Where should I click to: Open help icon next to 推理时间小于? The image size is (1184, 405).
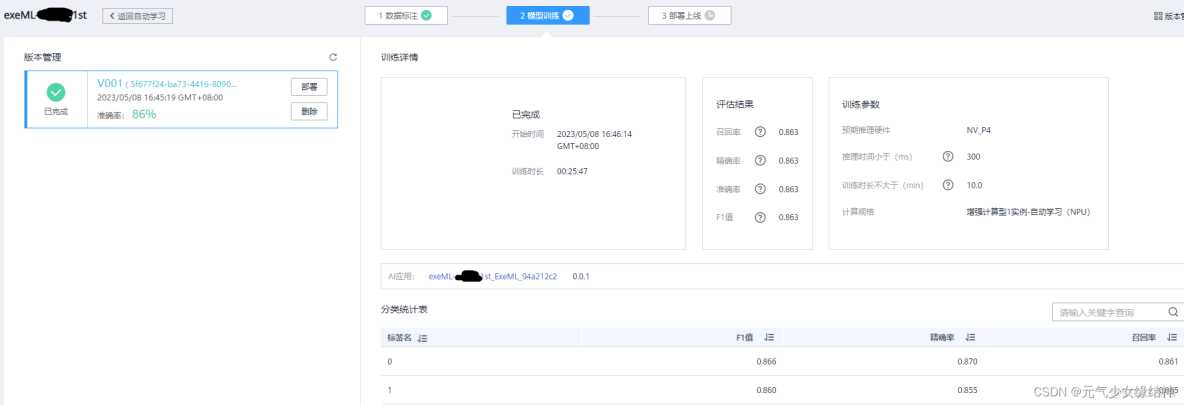pyautogui.click(x=948, y=156)
